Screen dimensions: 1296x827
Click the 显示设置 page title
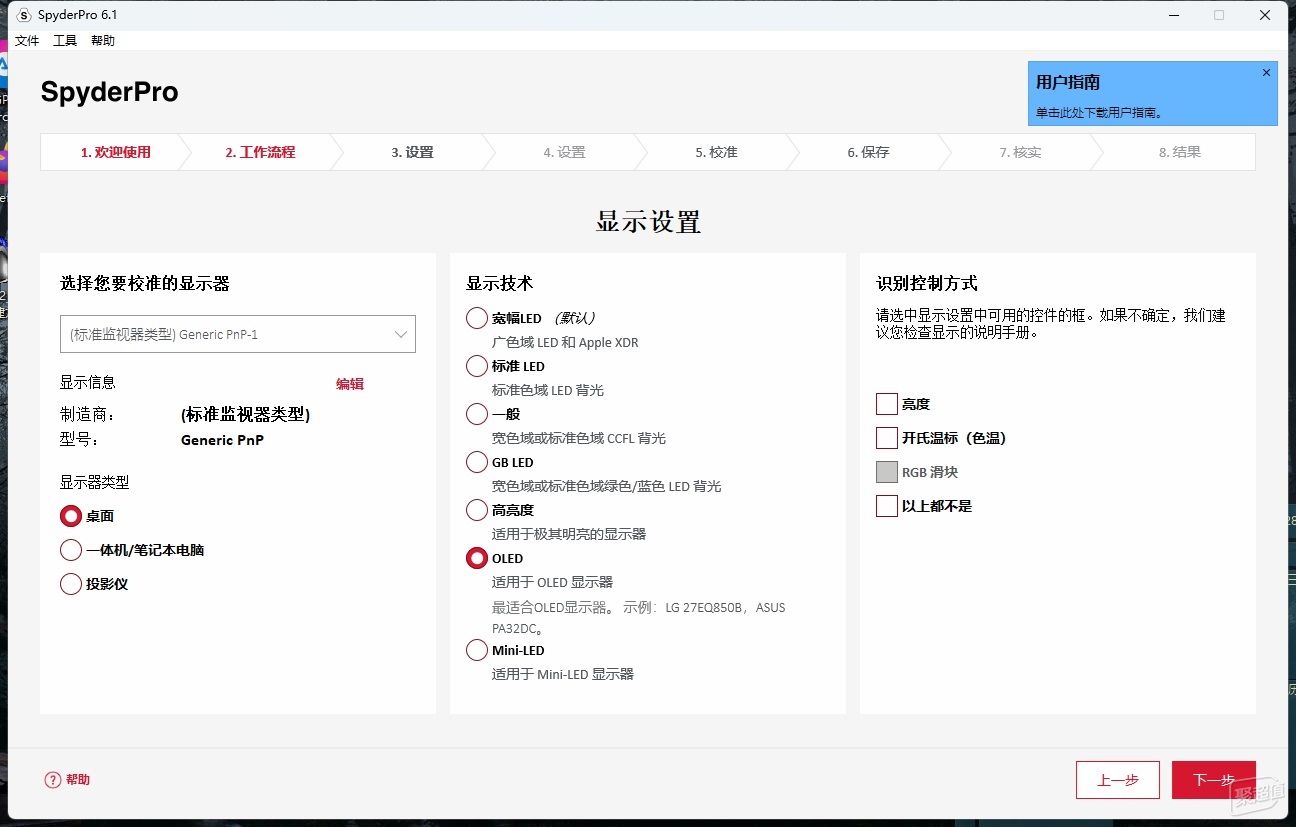648,221
